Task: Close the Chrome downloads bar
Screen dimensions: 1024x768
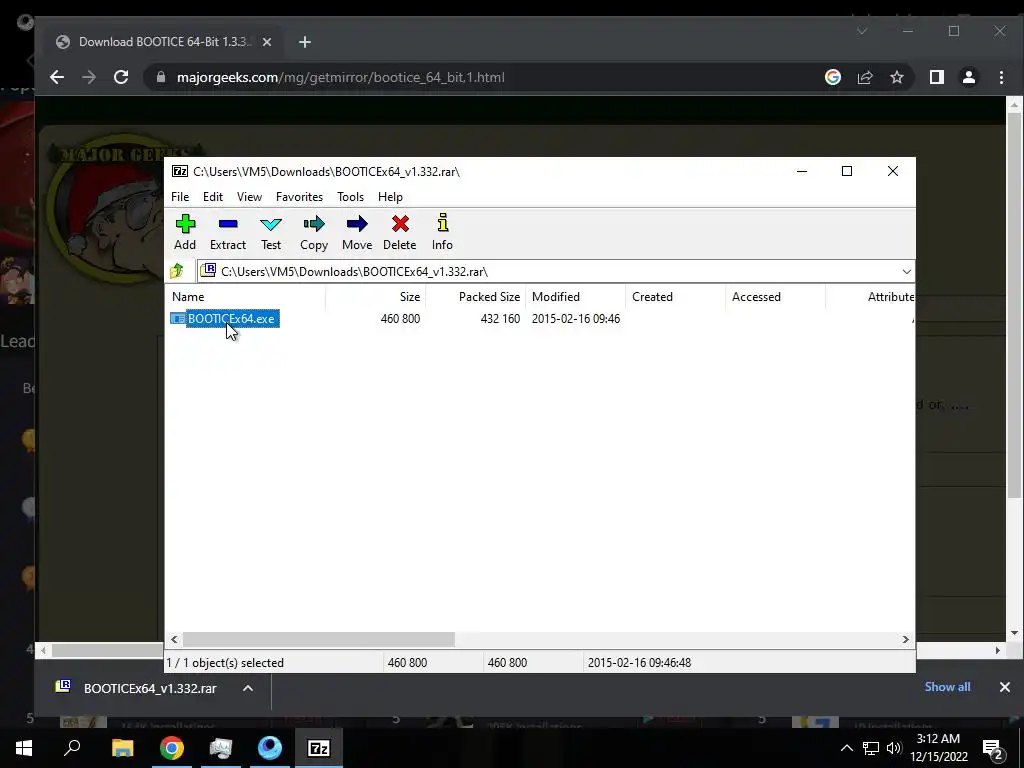Action: click(x=1004, y=687)
